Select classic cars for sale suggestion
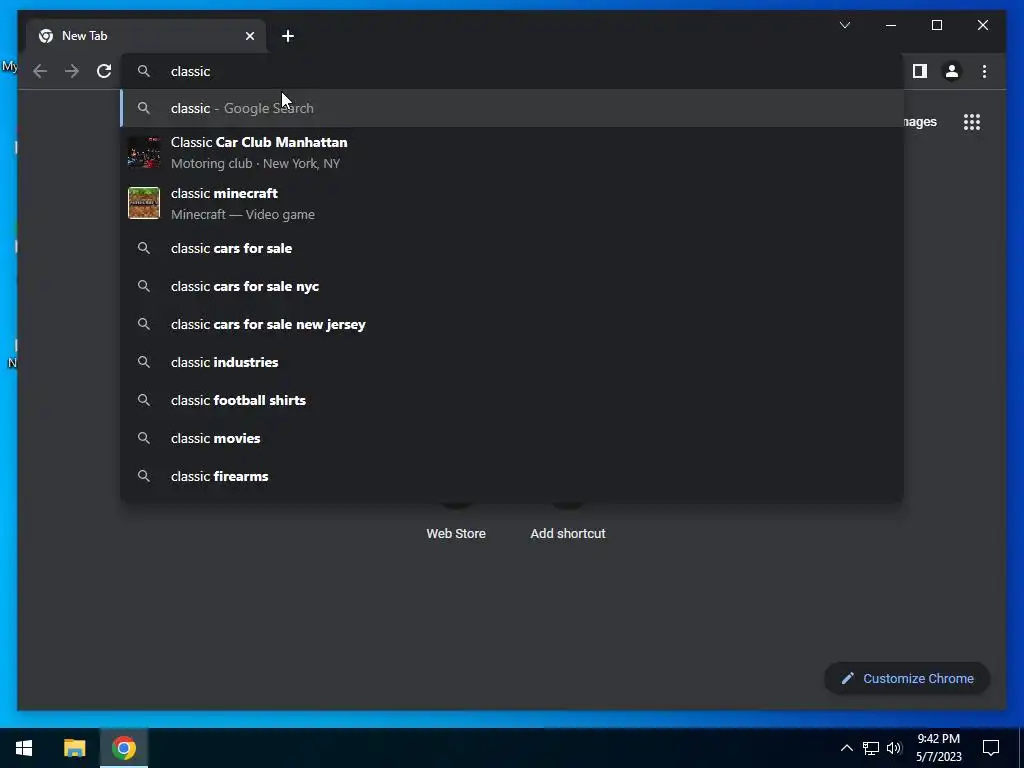The height and width of the screenshot is (768, 1024). (512, 248)
